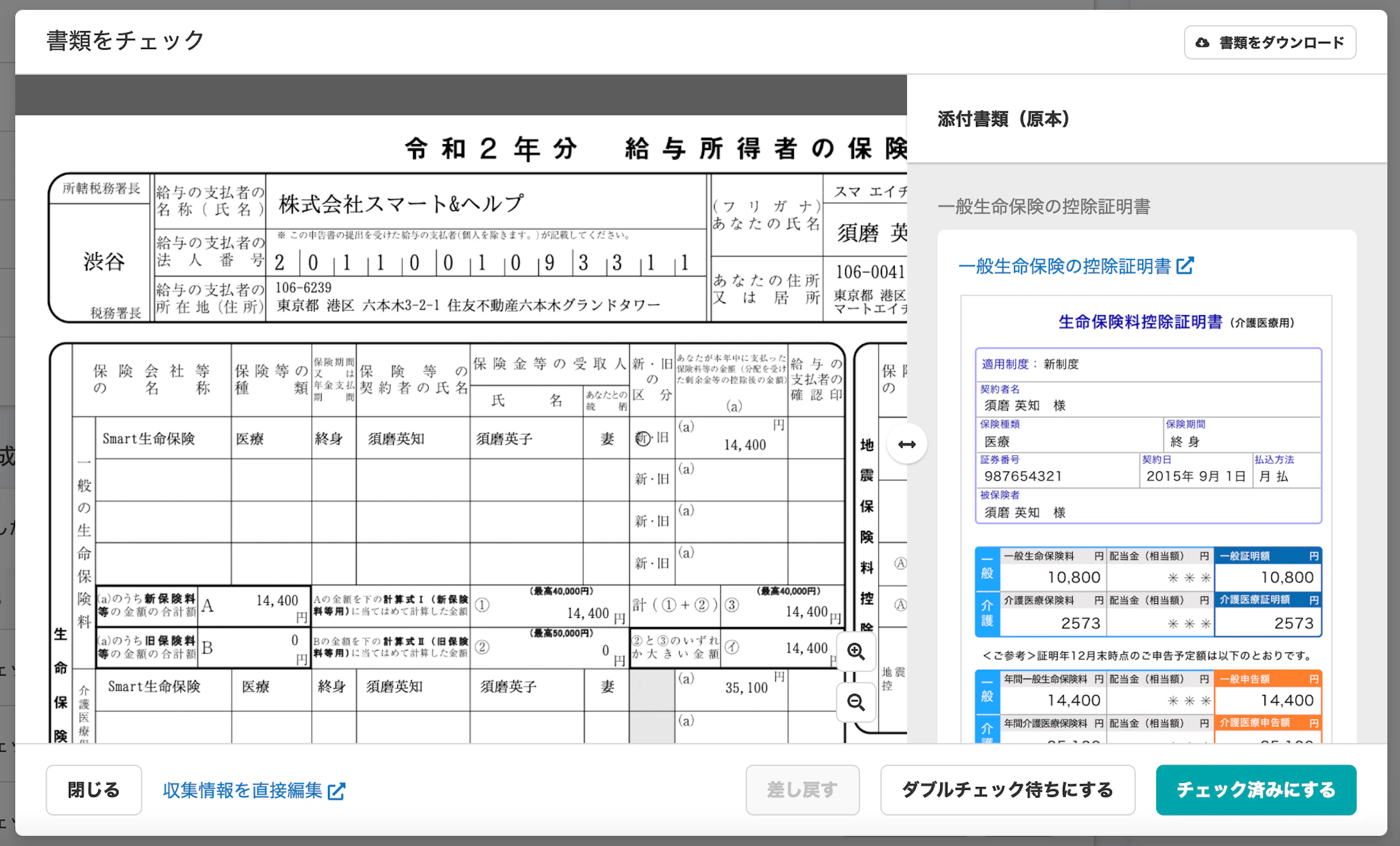Click the external-link icon next to 収集情報を直接編集
The height and width of the screenshot is (846, 1400).
point(337,792)
